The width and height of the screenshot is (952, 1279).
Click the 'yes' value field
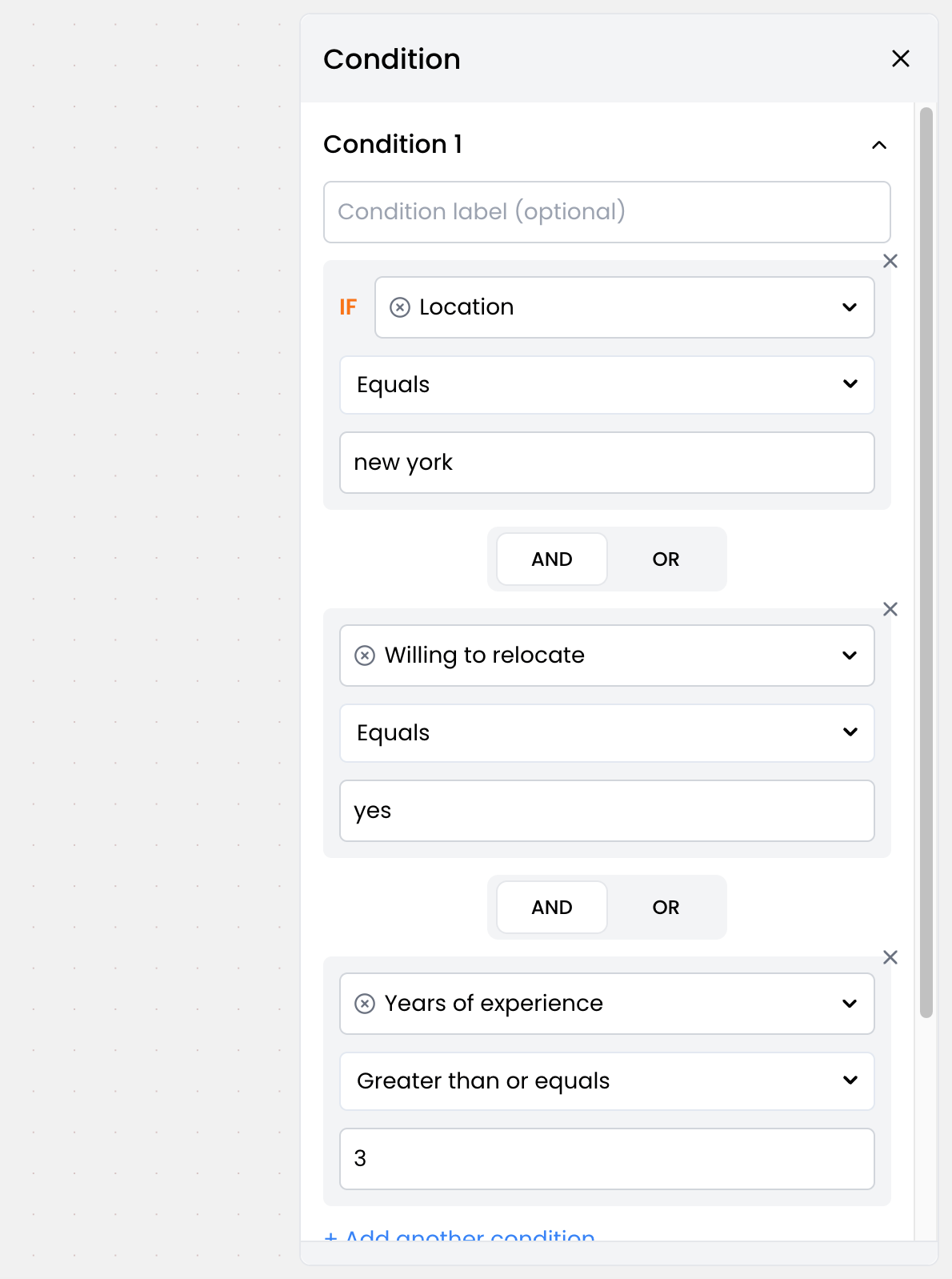click(606, 811)
